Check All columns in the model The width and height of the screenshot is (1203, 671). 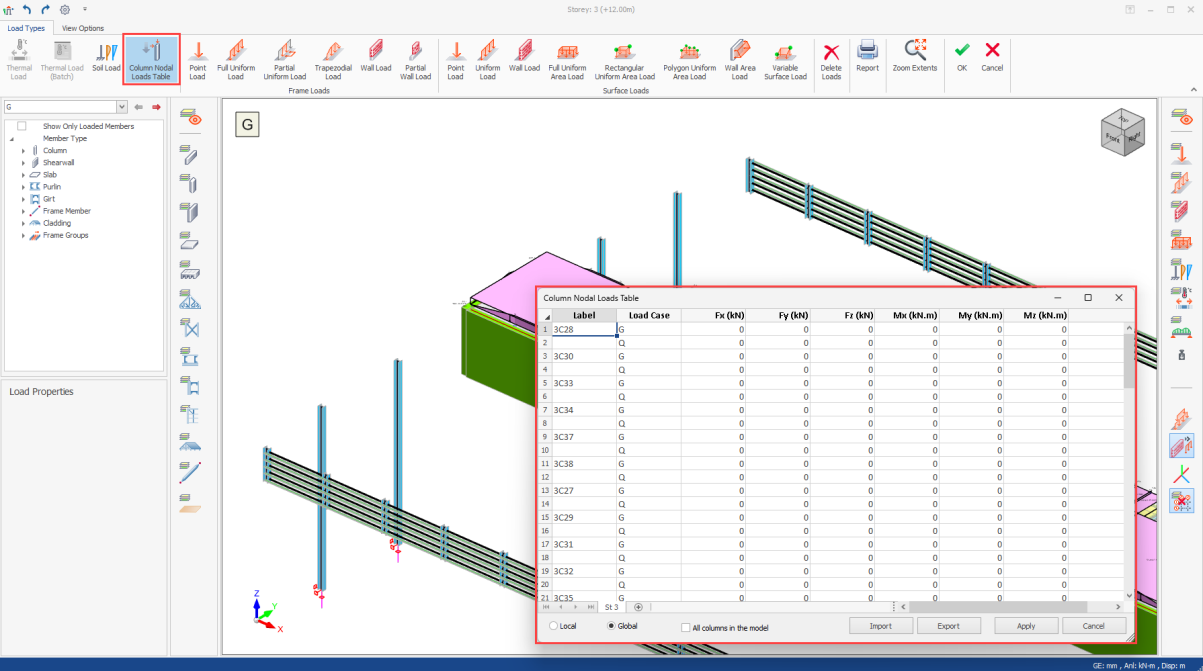(686, 628)
